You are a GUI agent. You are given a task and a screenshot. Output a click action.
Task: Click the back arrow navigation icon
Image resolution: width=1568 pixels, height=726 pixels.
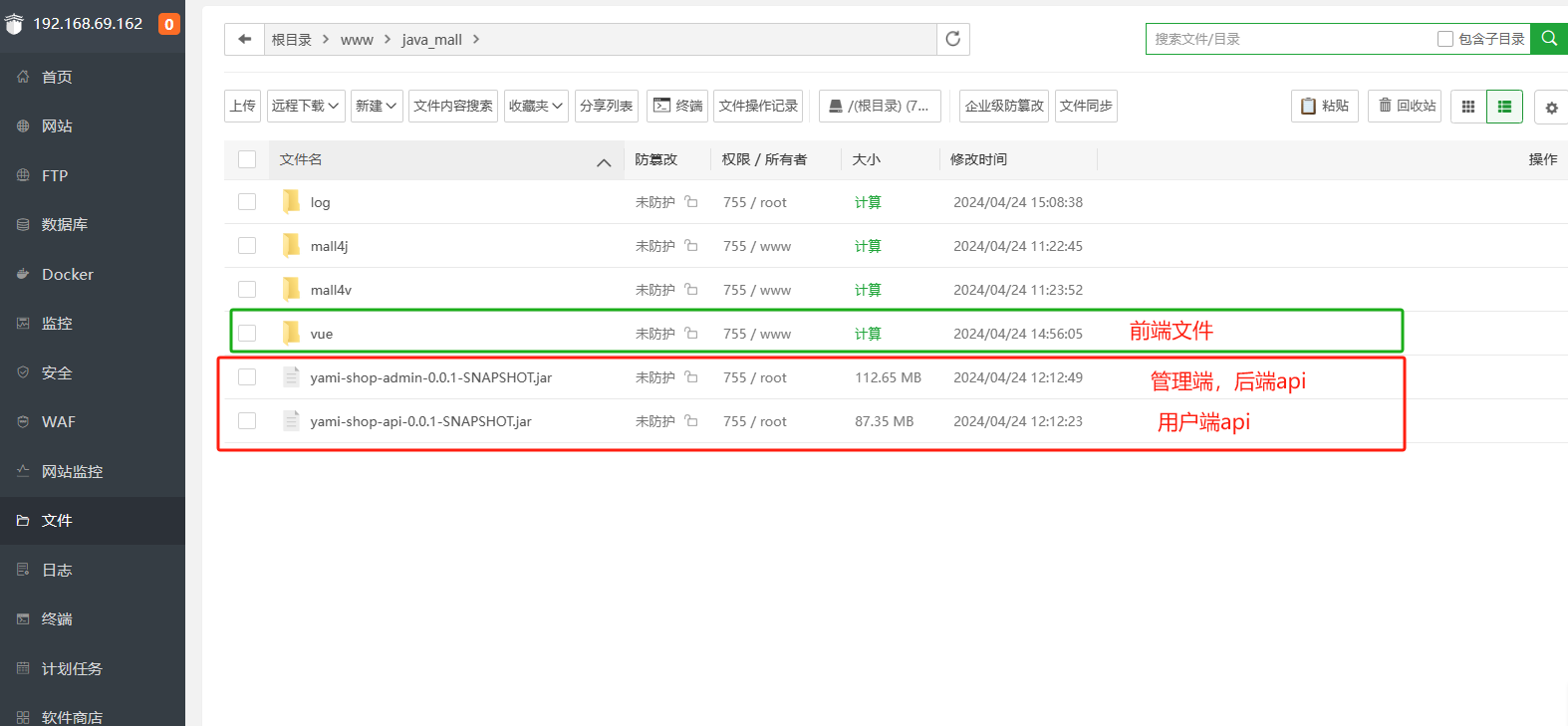click(244, 39)
